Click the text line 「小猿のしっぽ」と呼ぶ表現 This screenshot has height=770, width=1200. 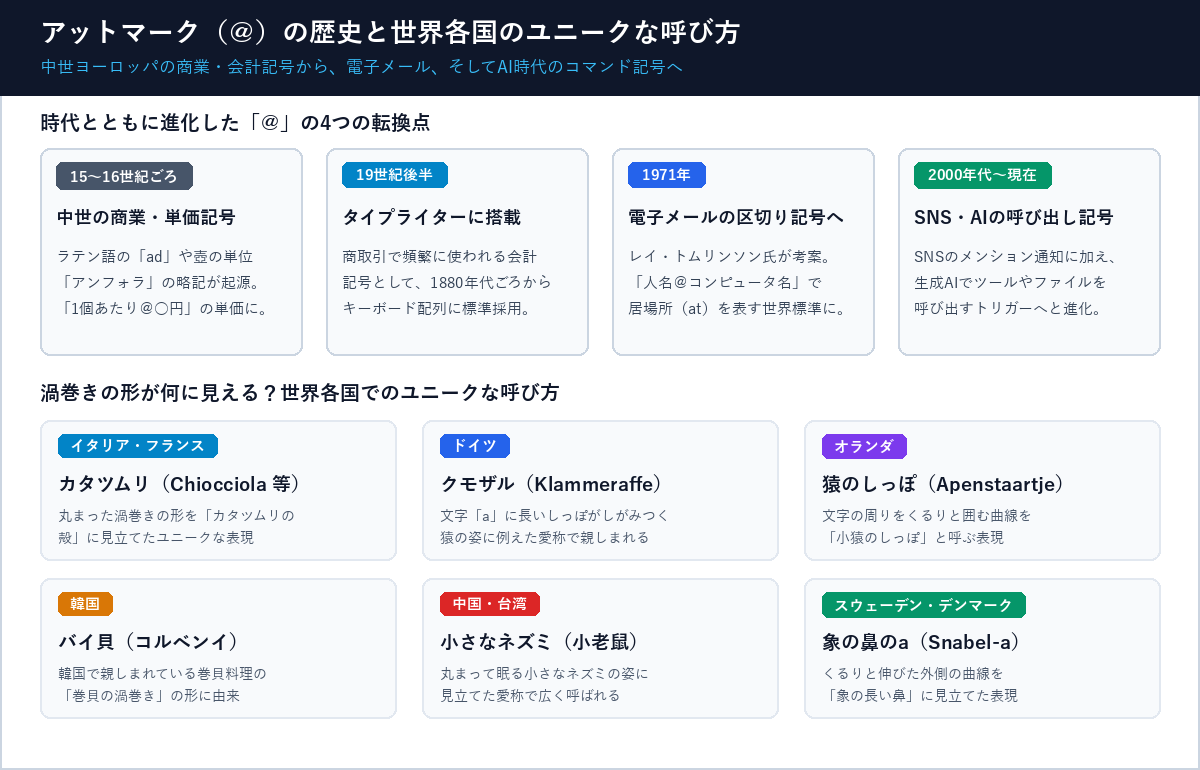tap(913, 538)
